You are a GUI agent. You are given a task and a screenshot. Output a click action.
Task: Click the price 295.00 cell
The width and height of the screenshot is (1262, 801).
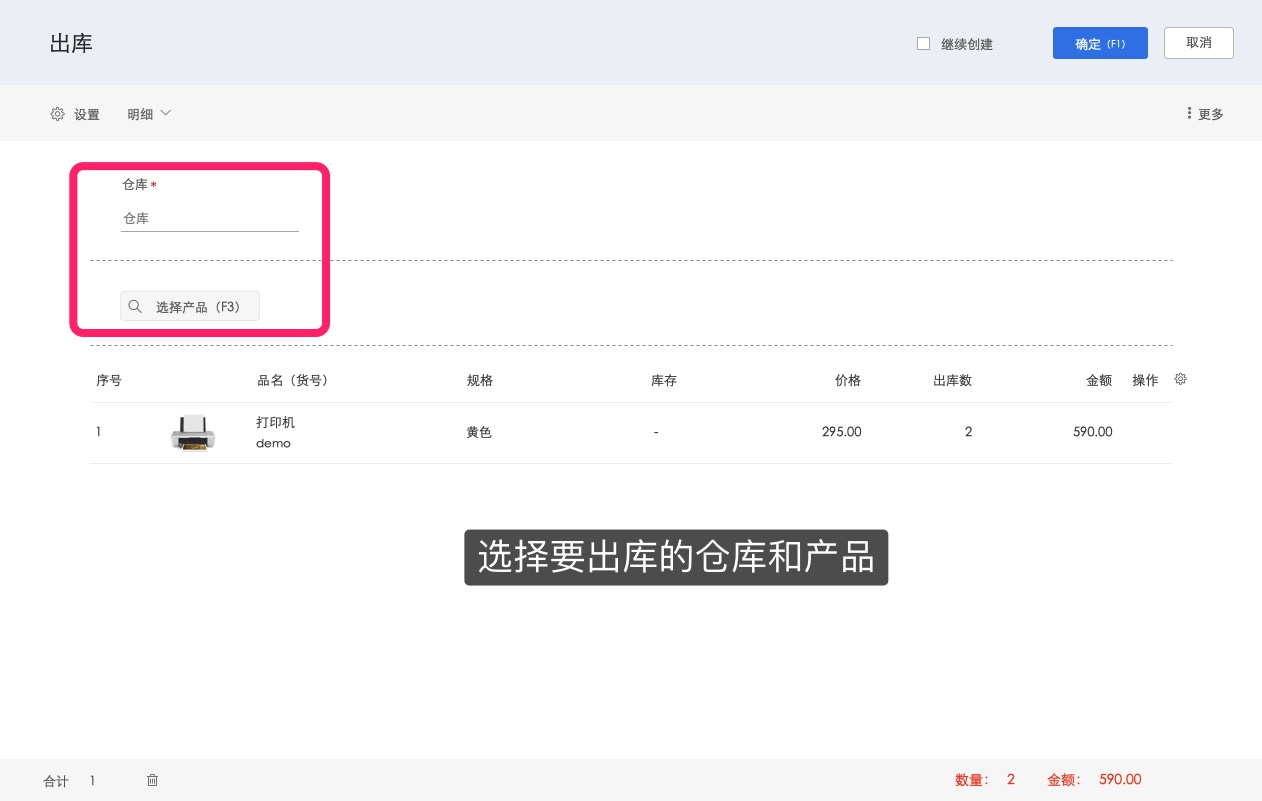click(841, 432)
